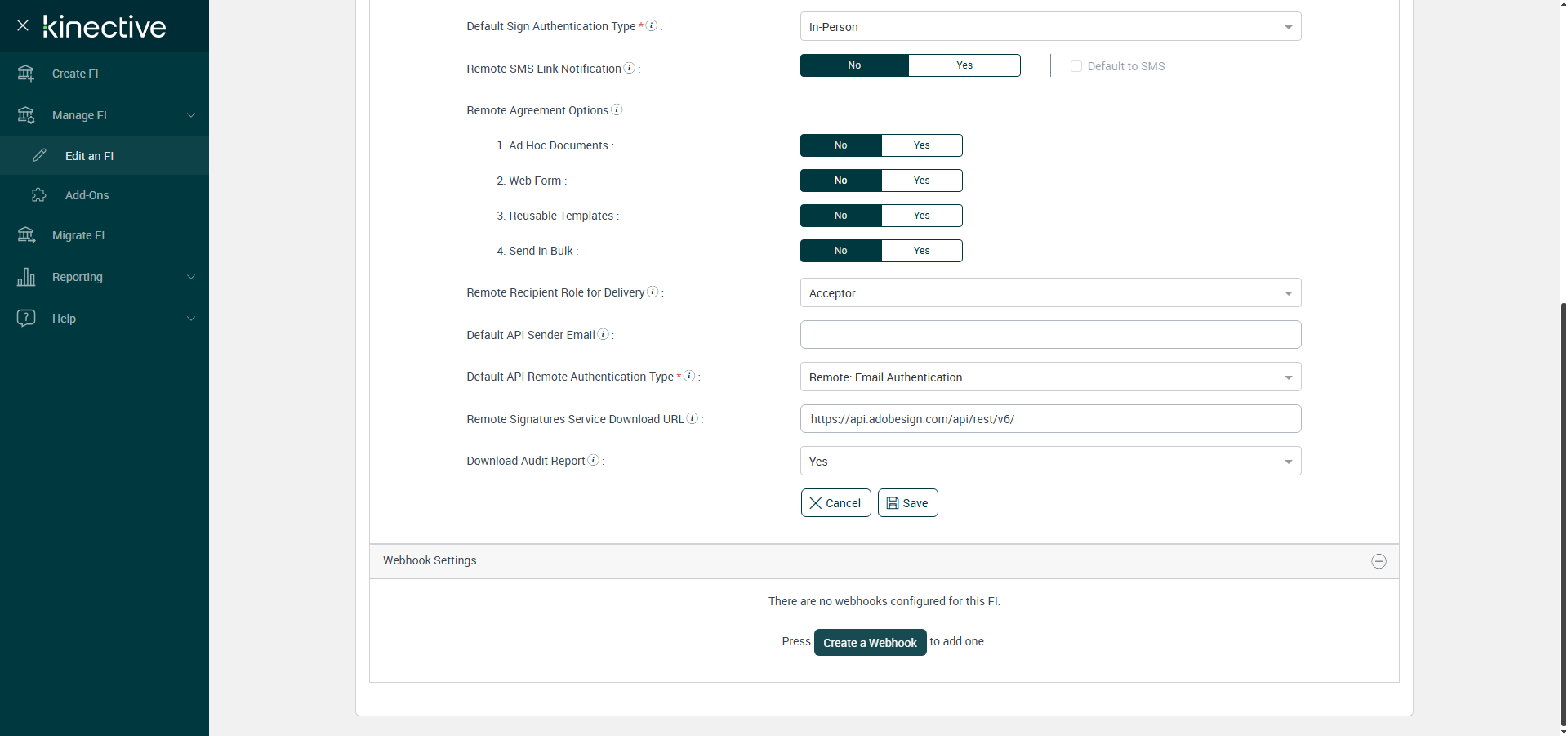Viewport: 1568px width, 736px height.
Task: Select Edit an FI menu item
Action: (x=105, y=155)
